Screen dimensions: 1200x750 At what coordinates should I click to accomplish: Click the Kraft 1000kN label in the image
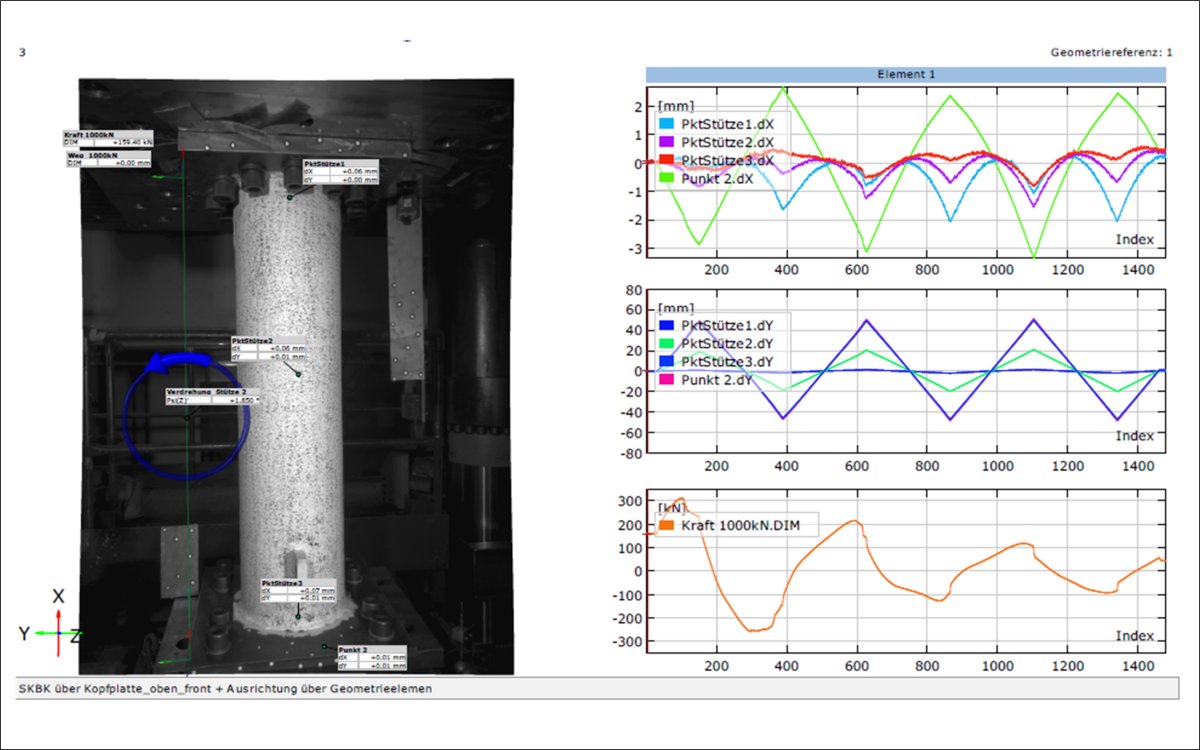click(108, 140)
